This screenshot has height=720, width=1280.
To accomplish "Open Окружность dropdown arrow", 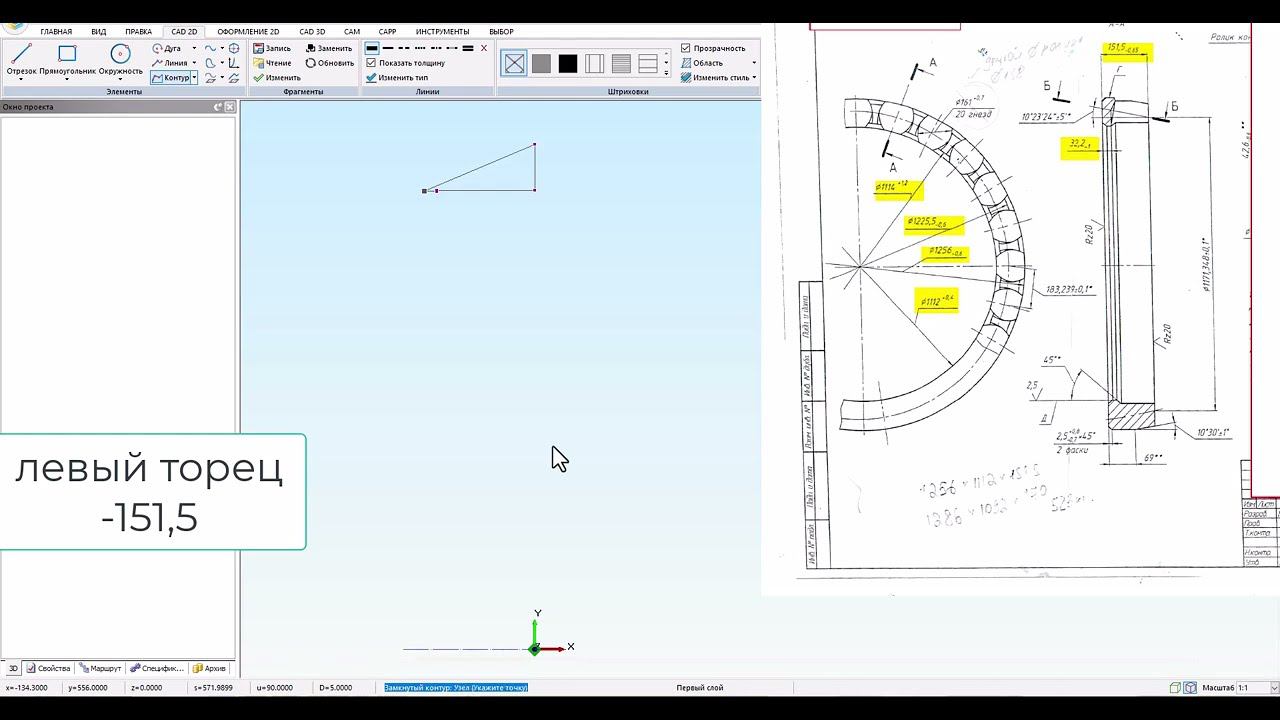I will [x=120, y=79].
